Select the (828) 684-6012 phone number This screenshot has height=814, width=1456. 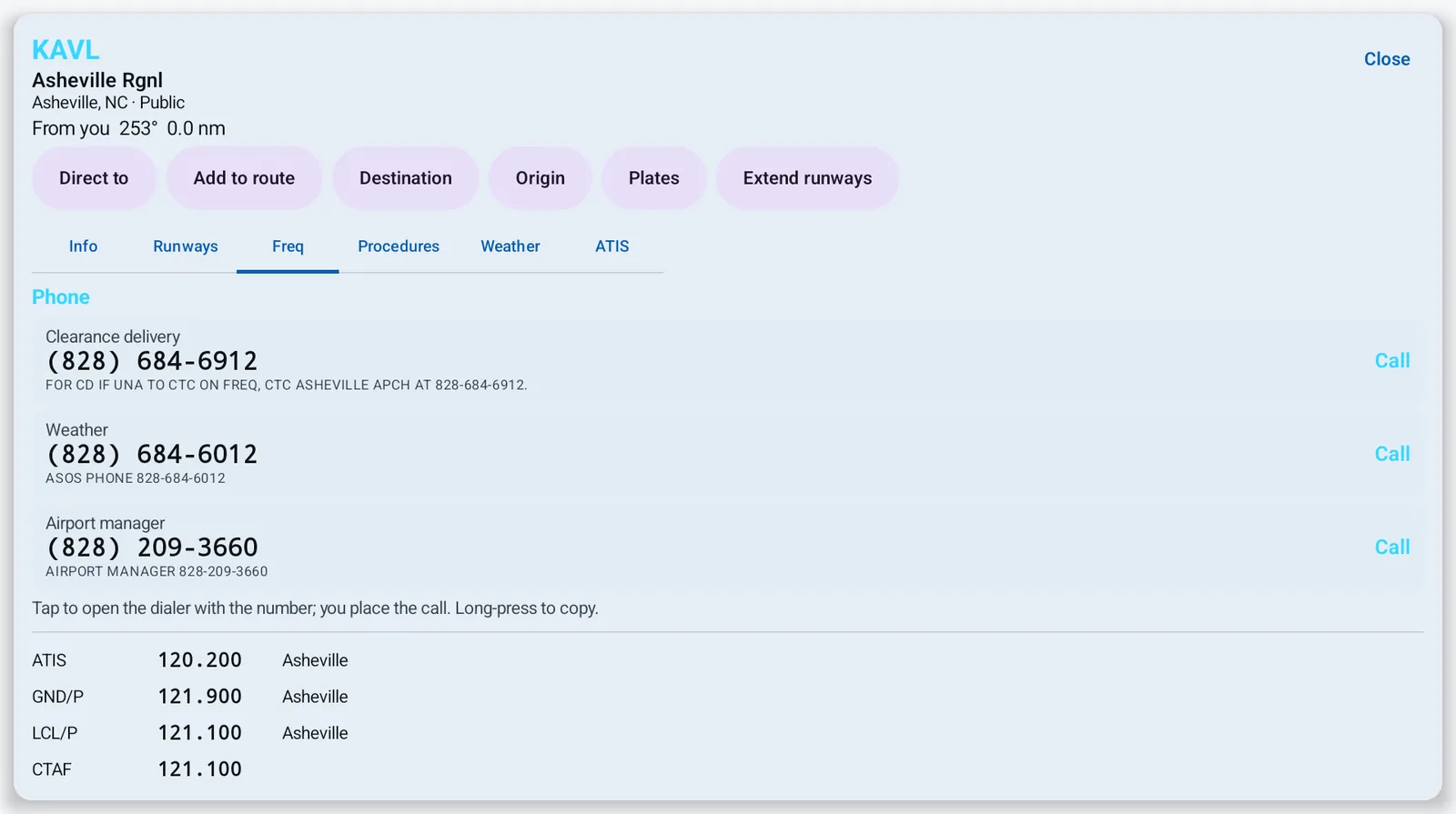point(152,454)
